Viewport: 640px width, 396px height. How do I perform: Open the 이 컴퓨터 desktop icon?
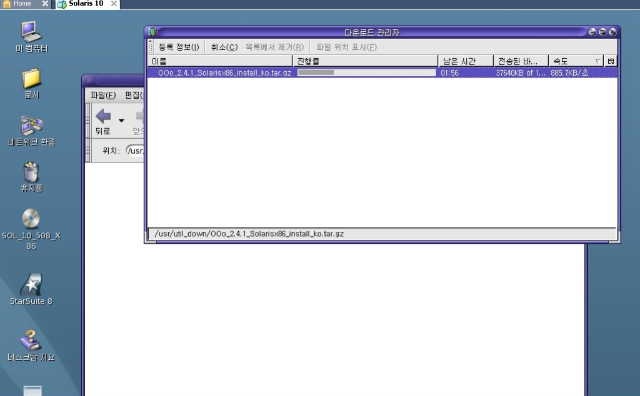pos(31,31)
